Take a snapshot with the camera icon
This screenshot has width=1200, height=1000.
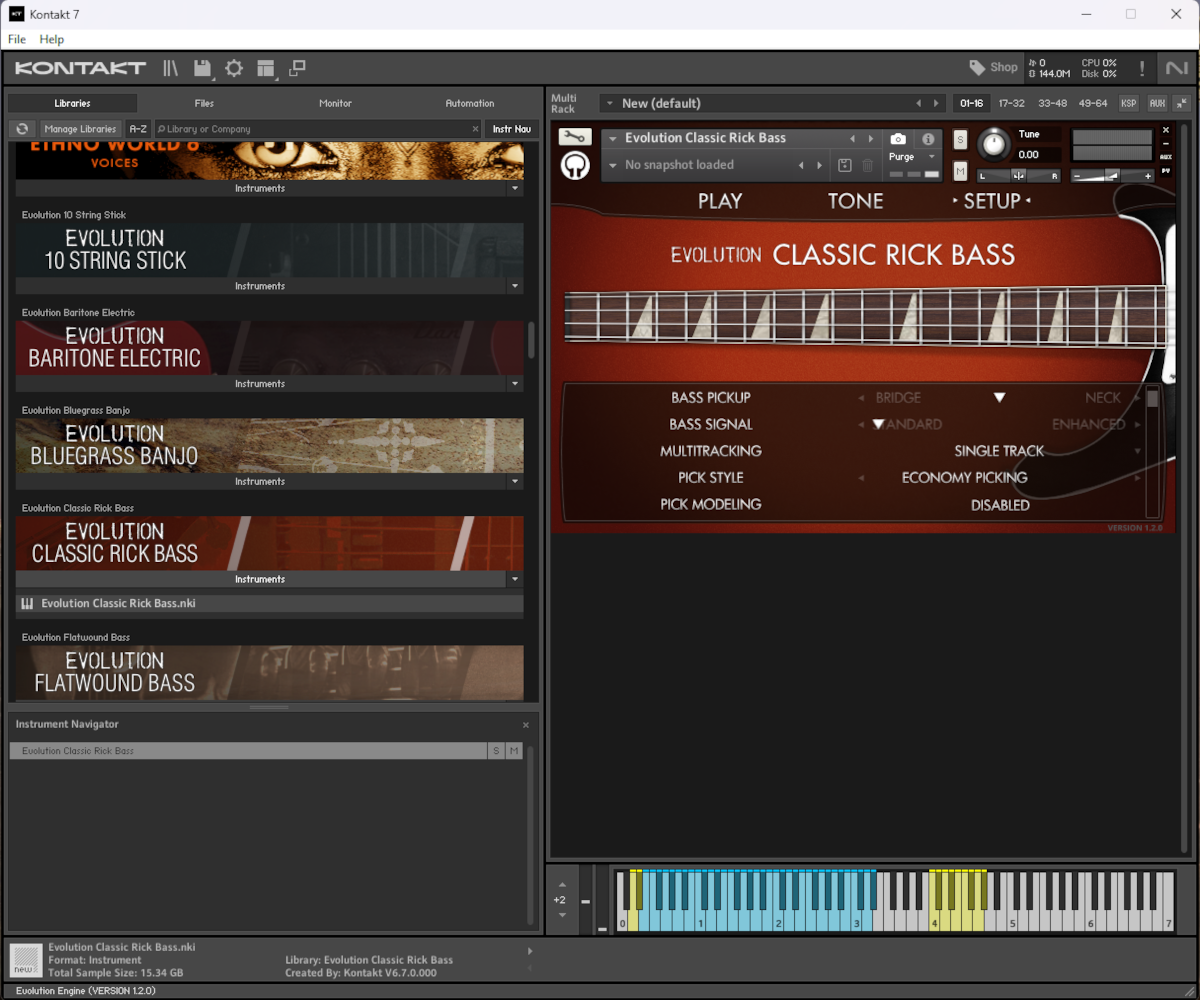click(898, 139)
